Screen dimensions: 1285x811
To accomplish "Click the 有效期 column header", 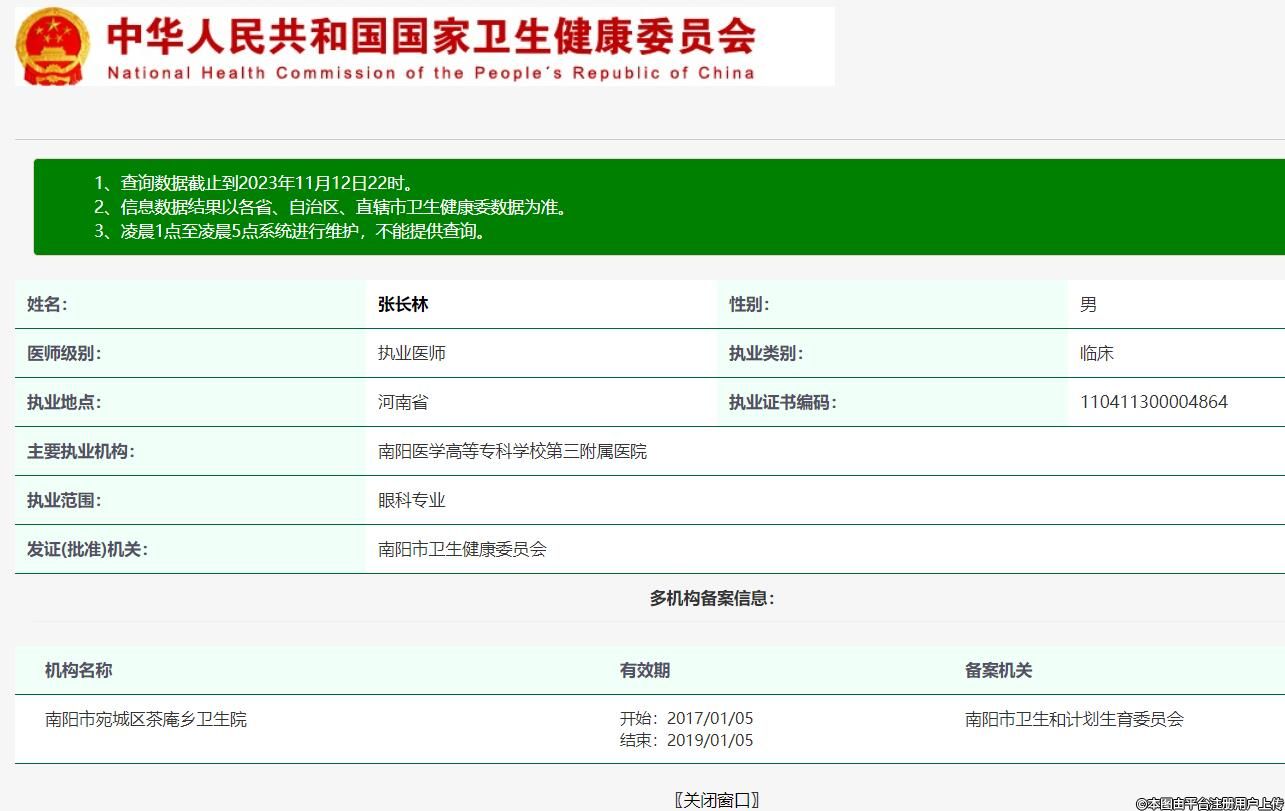I will (645, 670).
